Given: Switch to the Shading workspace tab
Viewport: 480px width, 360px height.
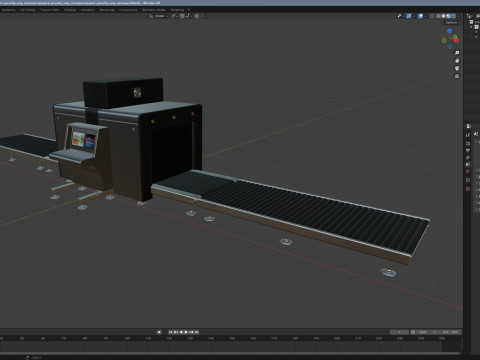Looking at the screenshot, I should click(70, 10).
